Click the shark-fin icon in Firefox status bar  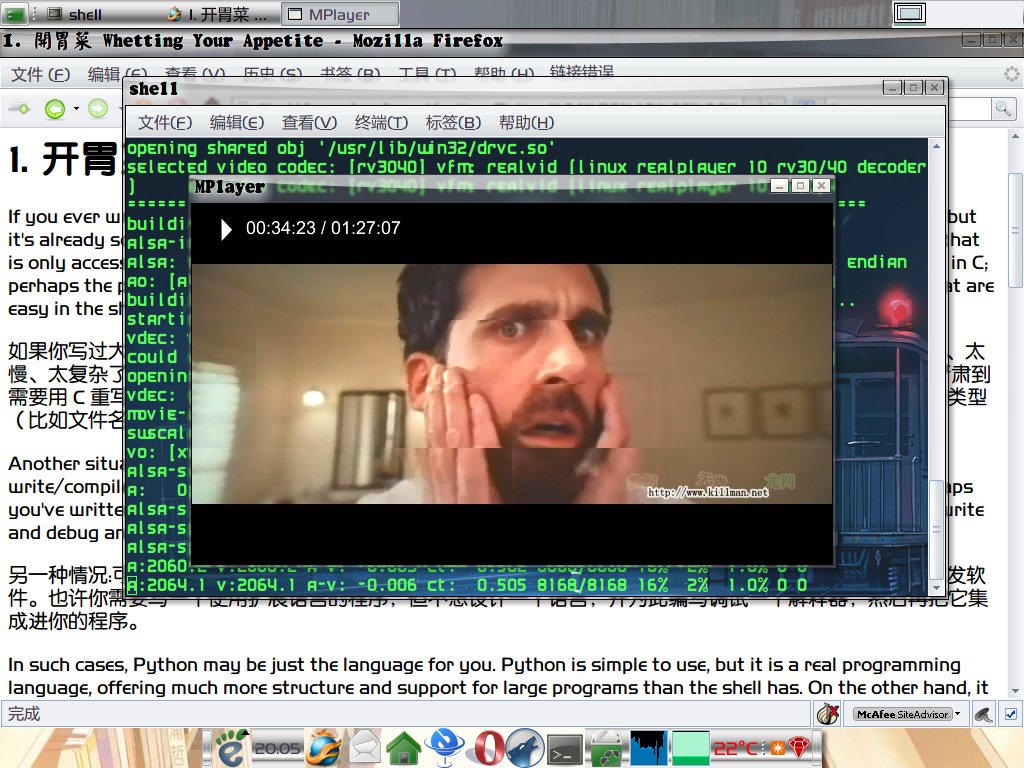pos(984,714)
